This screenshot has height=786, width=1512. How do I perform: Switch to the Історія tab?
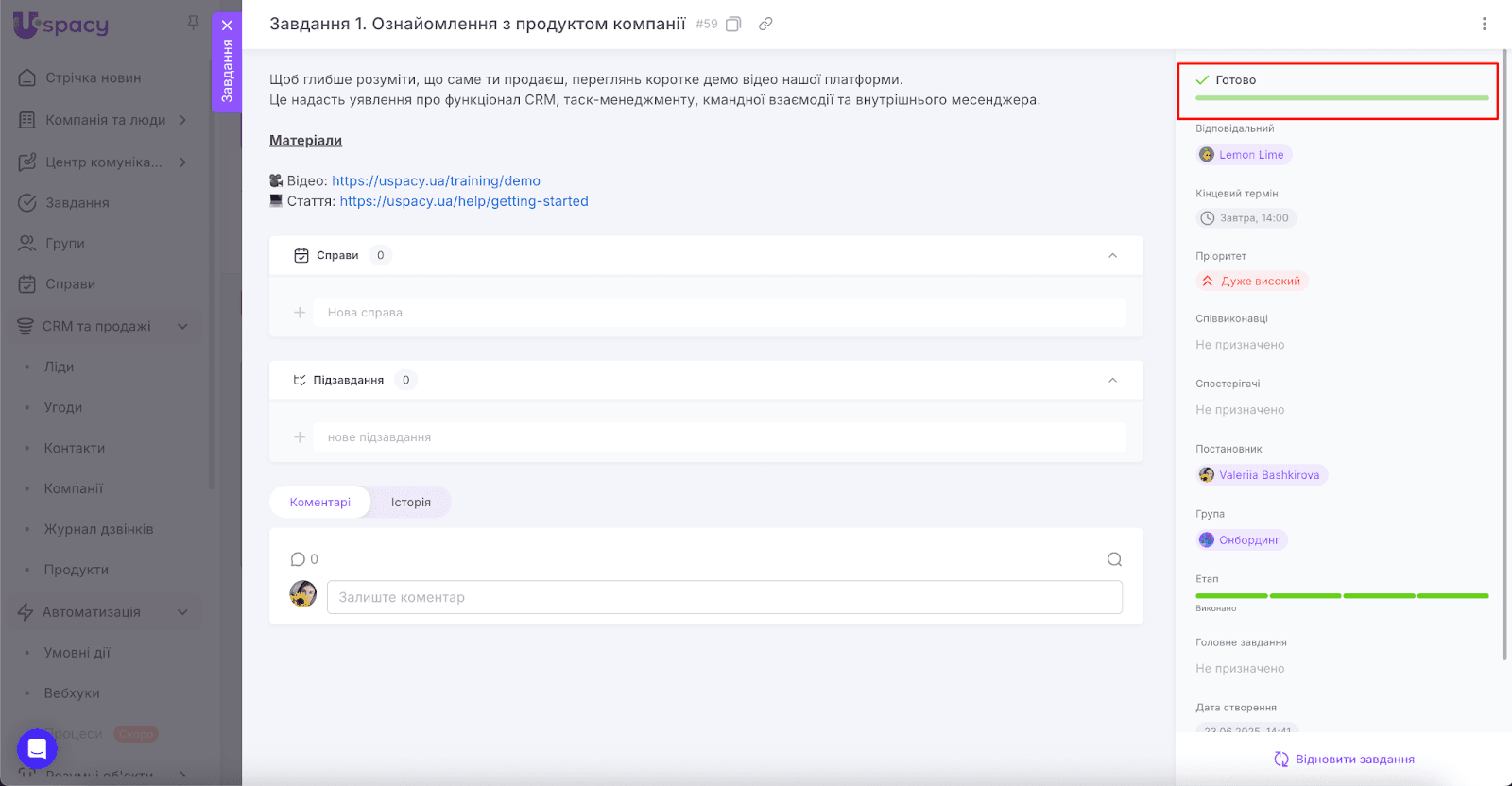pos(410,503)
